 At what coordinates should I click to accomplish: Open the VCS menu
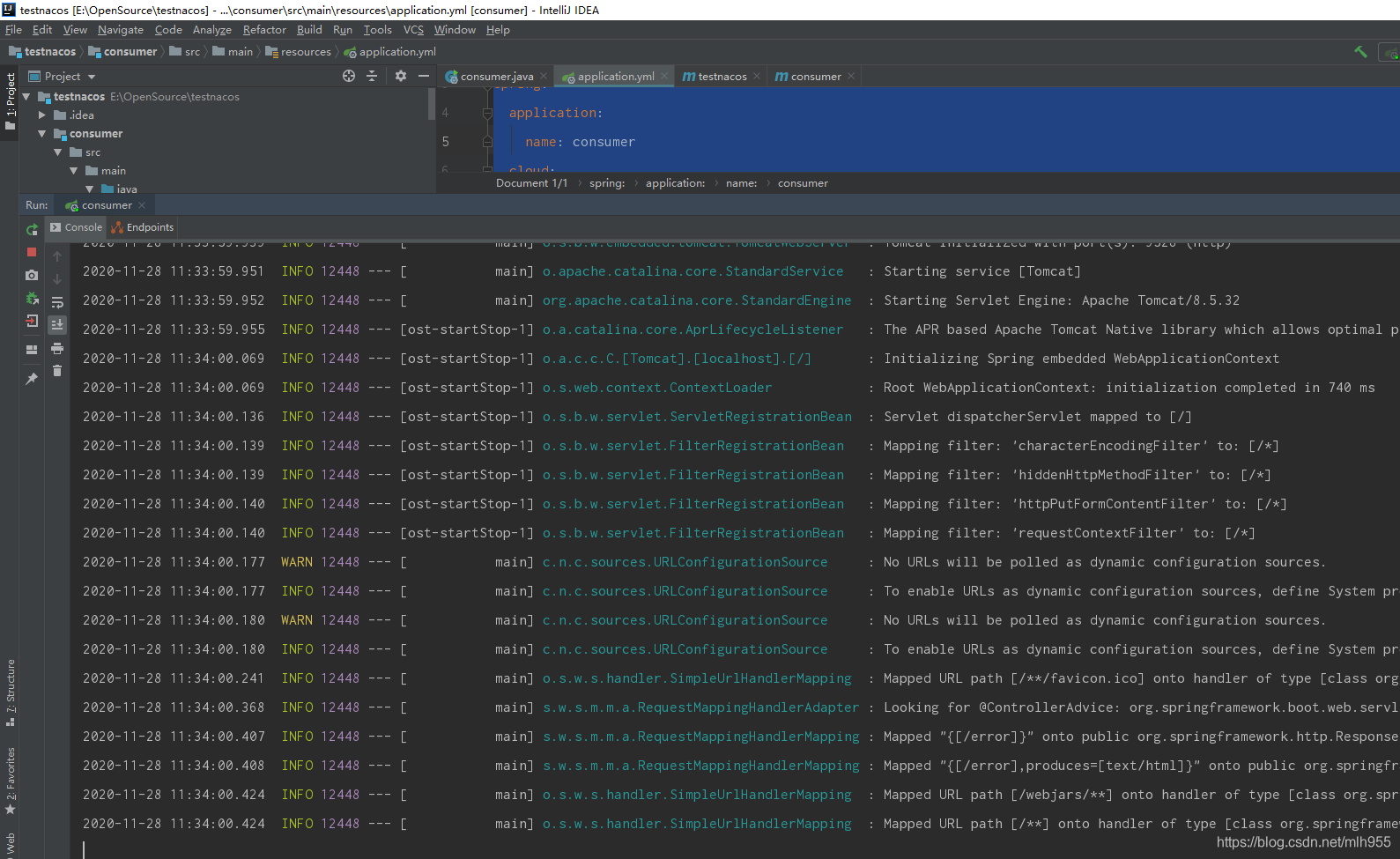point(413,30)
